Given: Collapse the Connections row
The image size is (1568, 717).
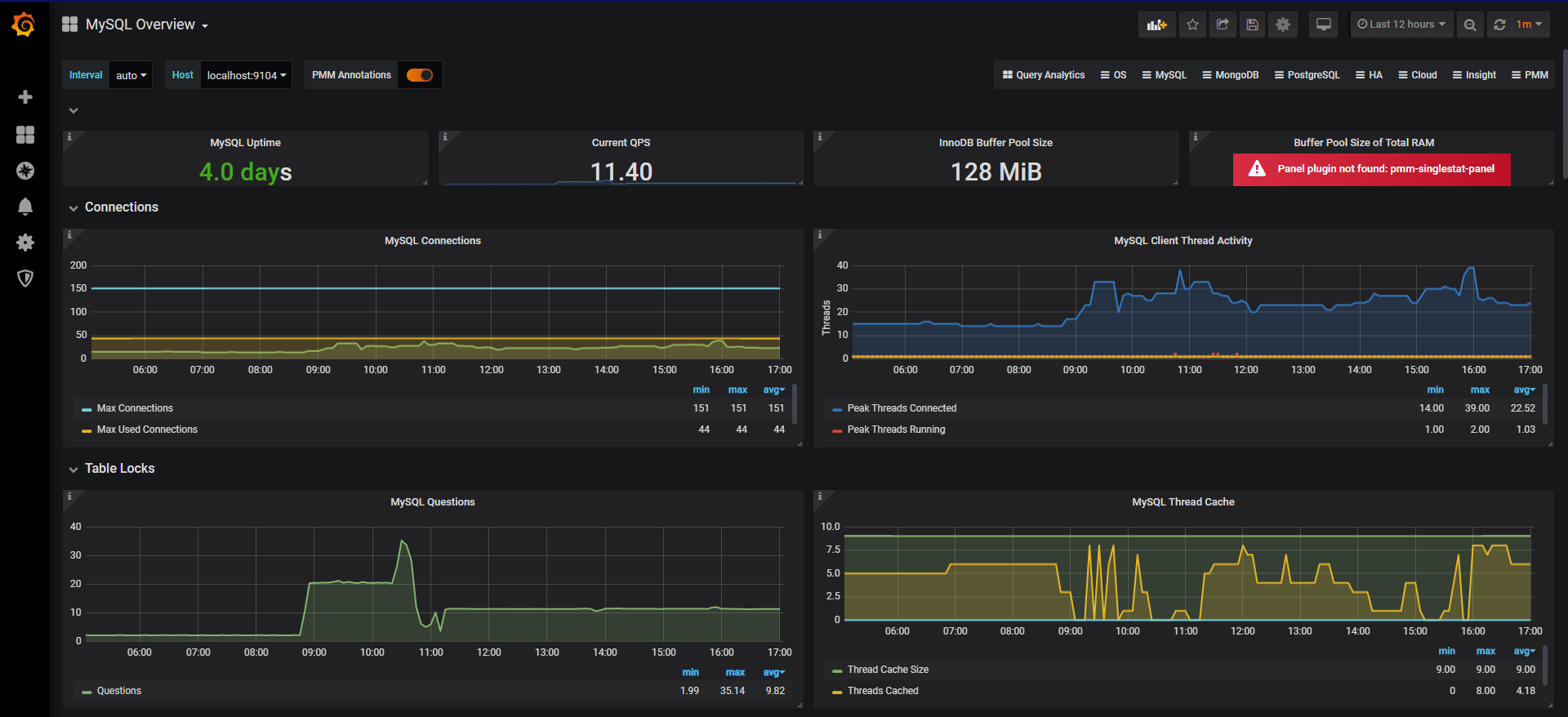Looking at the screenshot, I should (121, 207).
